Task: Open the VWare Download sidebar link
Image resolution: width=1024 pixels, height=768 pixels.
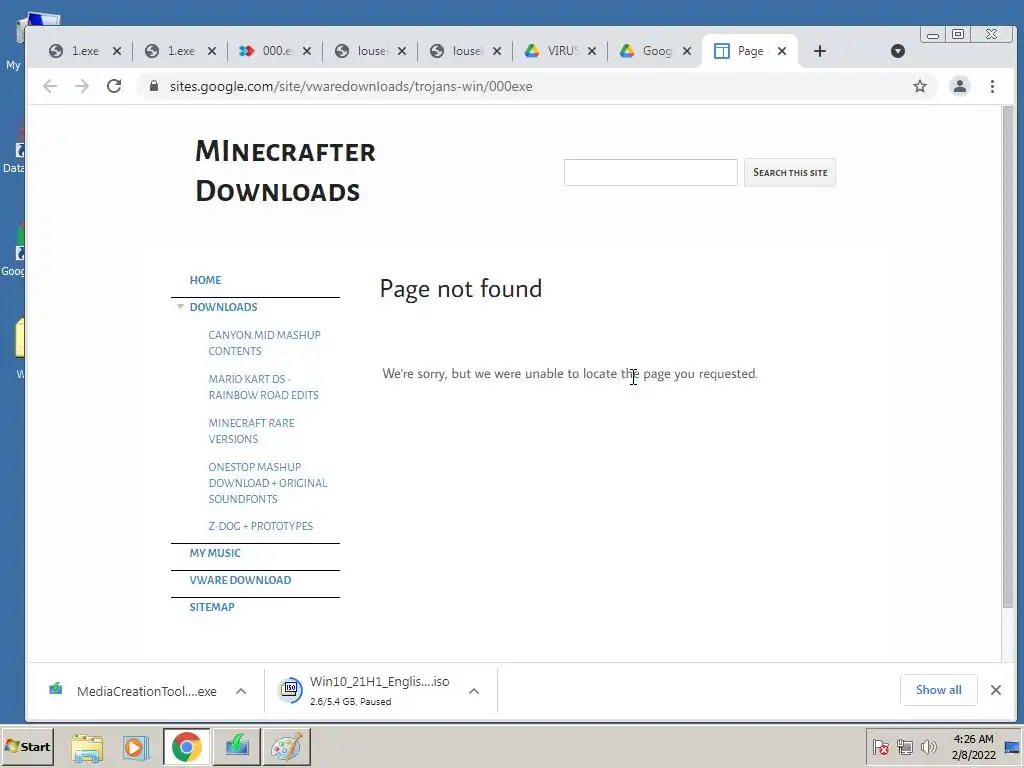Action: click(x=240, y=580)
